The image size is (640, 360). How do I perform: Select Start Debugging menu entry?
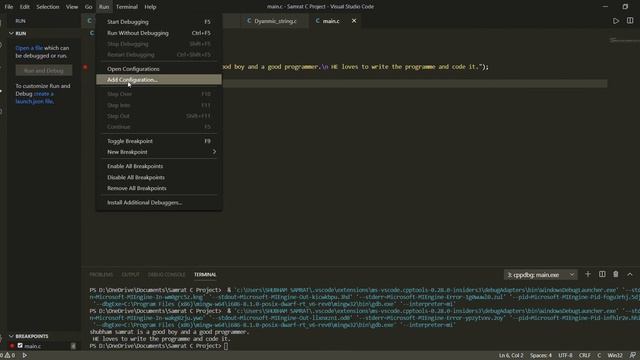click(x=159, y=22)
